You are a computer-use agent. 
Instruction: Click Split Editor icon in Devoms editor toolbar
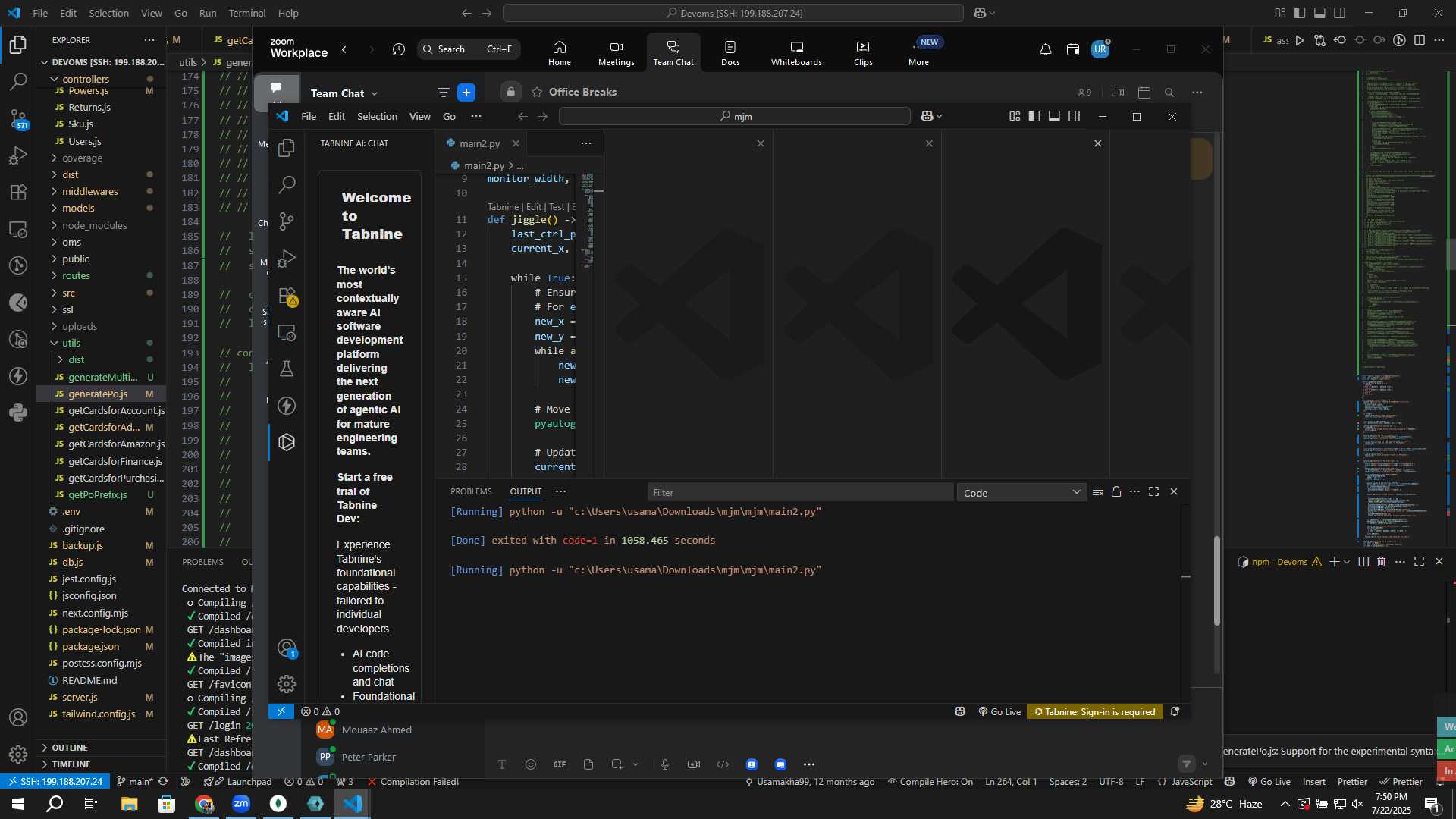click(1420, 40)
